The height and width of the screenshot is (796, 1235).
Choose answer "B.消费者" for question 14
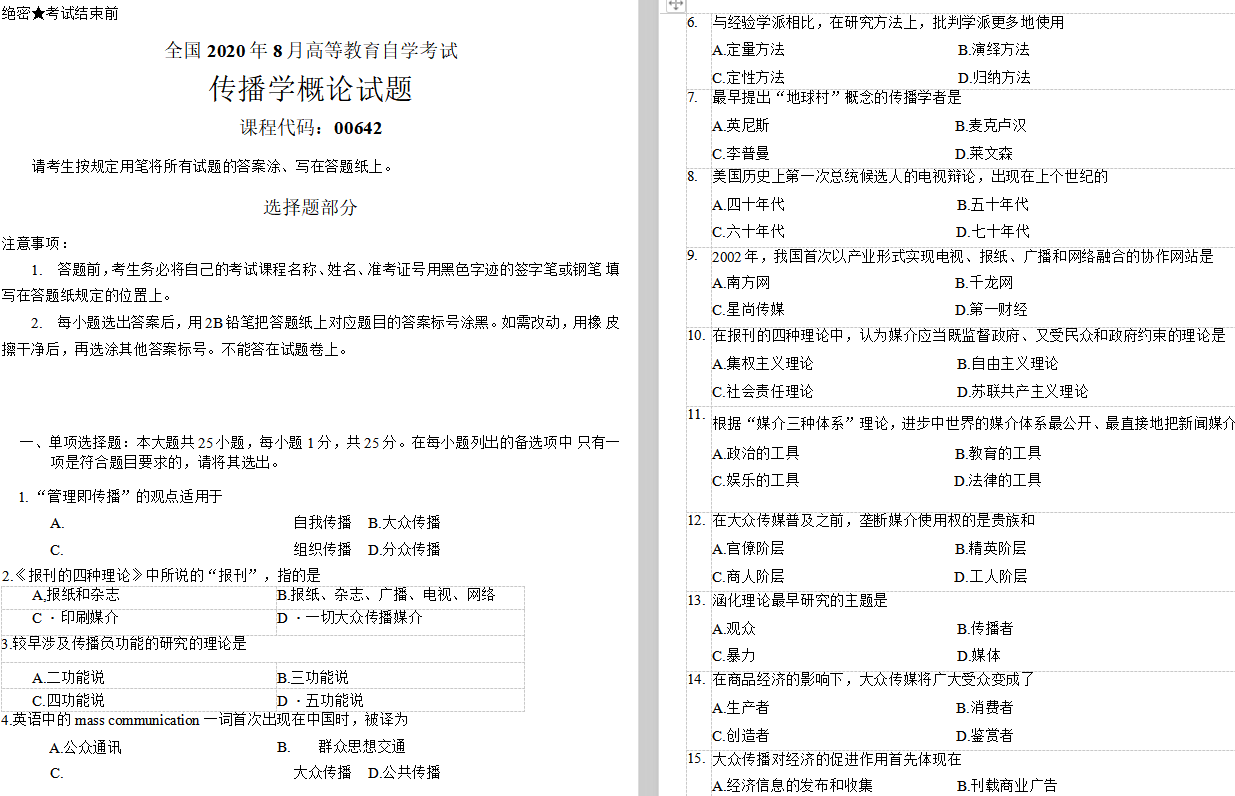pyautogui.click(x=985, y=708)
